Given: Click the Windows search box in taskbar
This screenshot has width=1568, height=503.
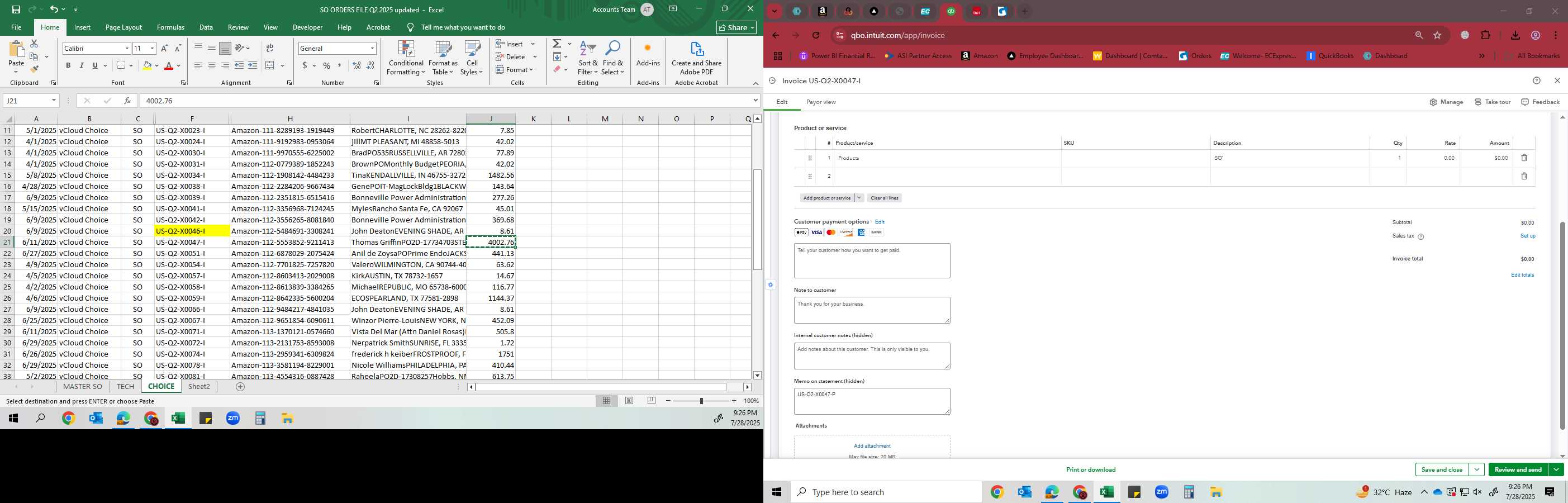Looking at the screenshot, I should 886,492.
